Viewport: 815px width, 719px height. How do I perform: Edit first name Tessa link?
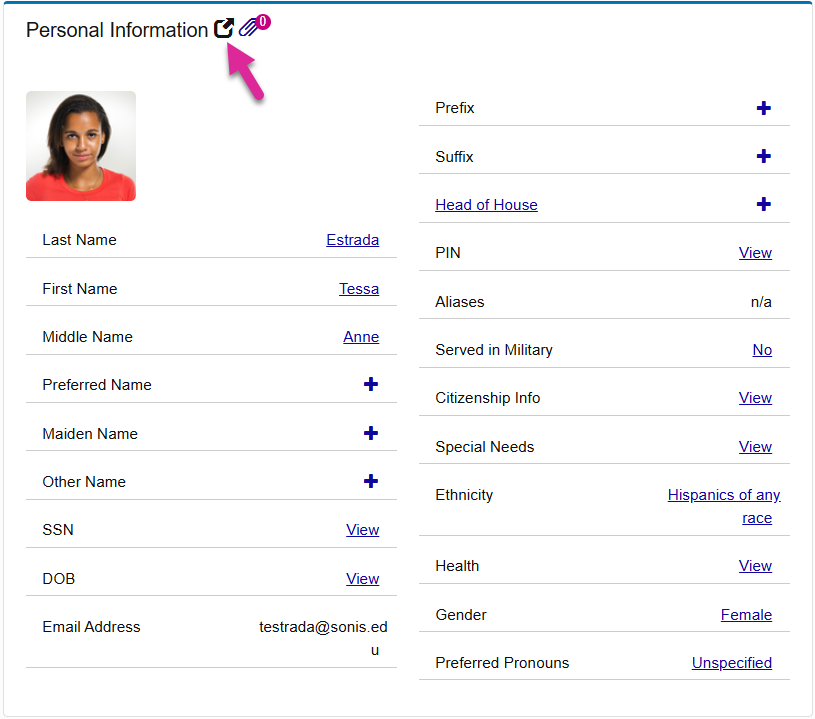coord(358,289)
